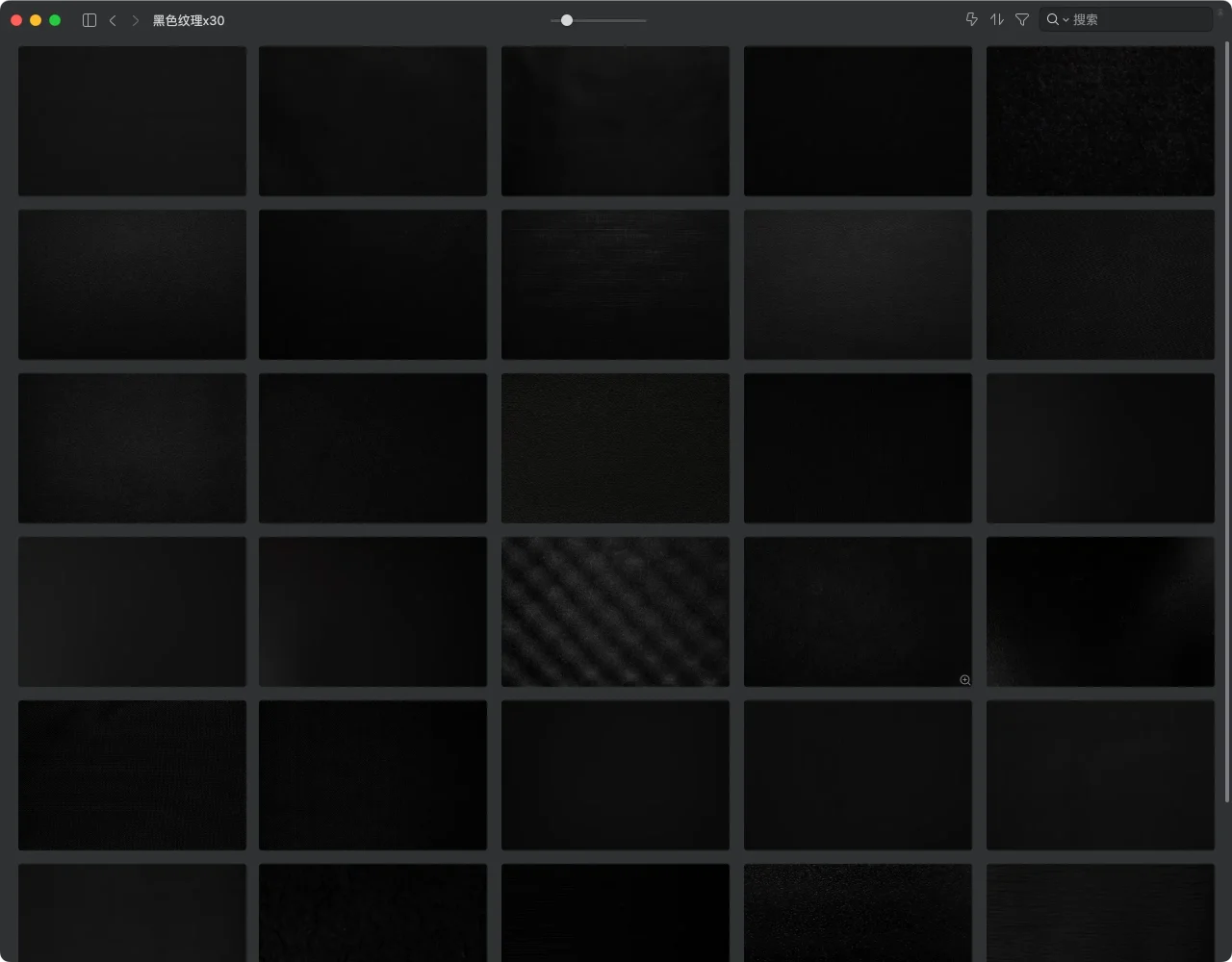This screenshot has height=962, width=1232.
Task: Focus the 搜索 search field
Action: click(1126, 19)
